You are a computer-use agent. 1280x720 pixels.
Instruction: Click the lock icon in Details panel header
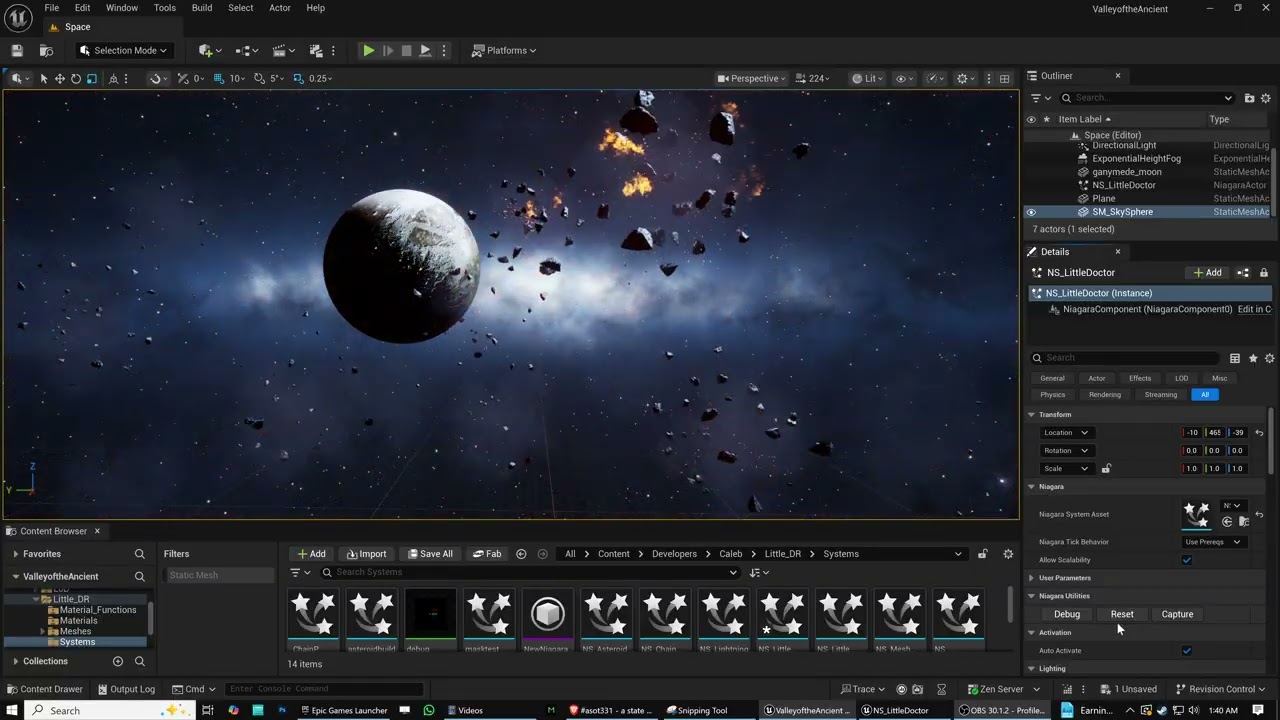tap(1264, 272)
